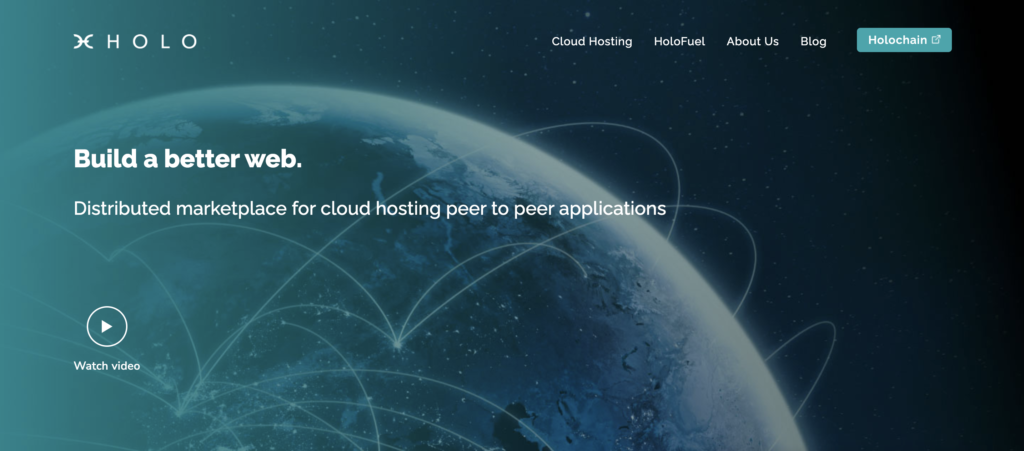Click the Holo logo
The image size is (1024, 451).
pyautogui.click(x=135, y=42)
